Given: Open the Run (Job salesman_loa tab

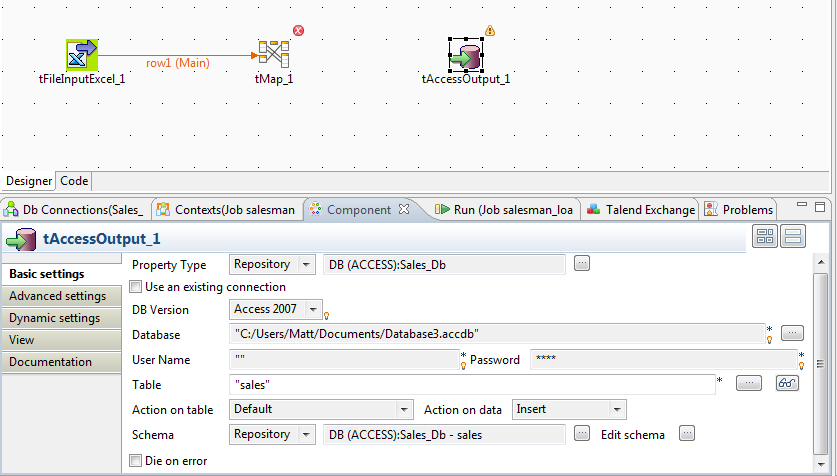Looking at the screenshot, I should click(x=504, y=210).
